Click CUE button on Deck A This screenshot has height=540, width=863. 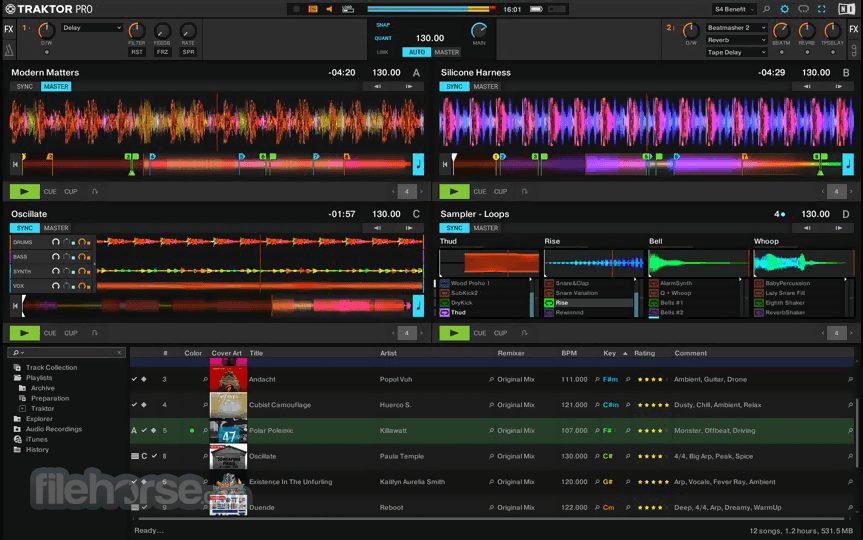(50, 192)
